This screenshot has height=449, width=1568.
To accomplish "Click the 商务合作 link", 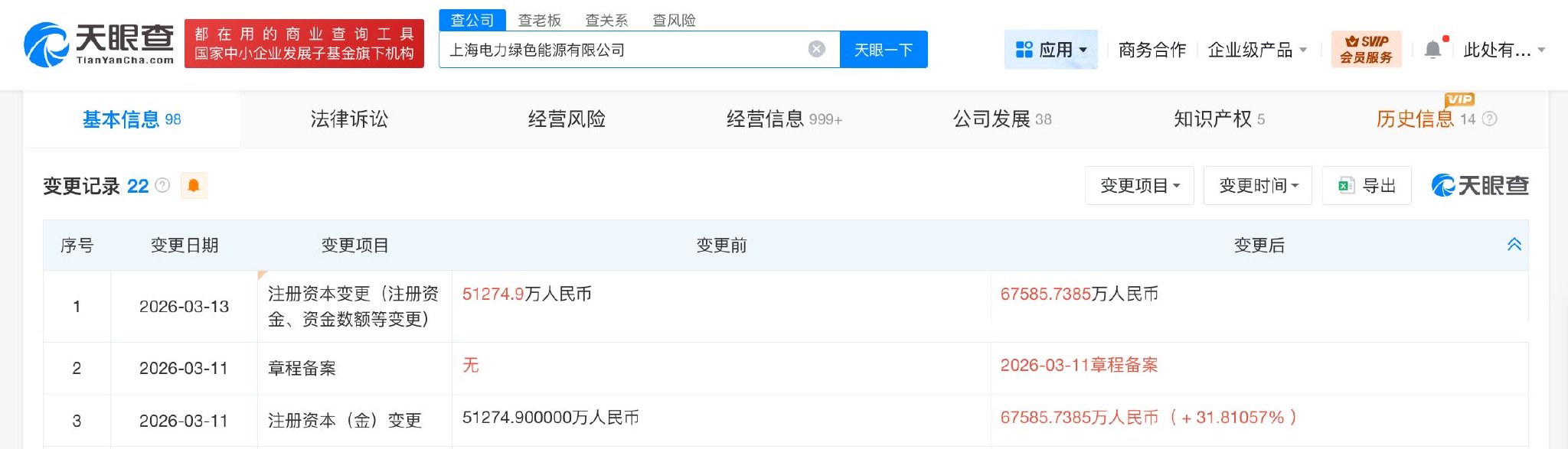I will pyautogui.click(x=1151, y=50).
